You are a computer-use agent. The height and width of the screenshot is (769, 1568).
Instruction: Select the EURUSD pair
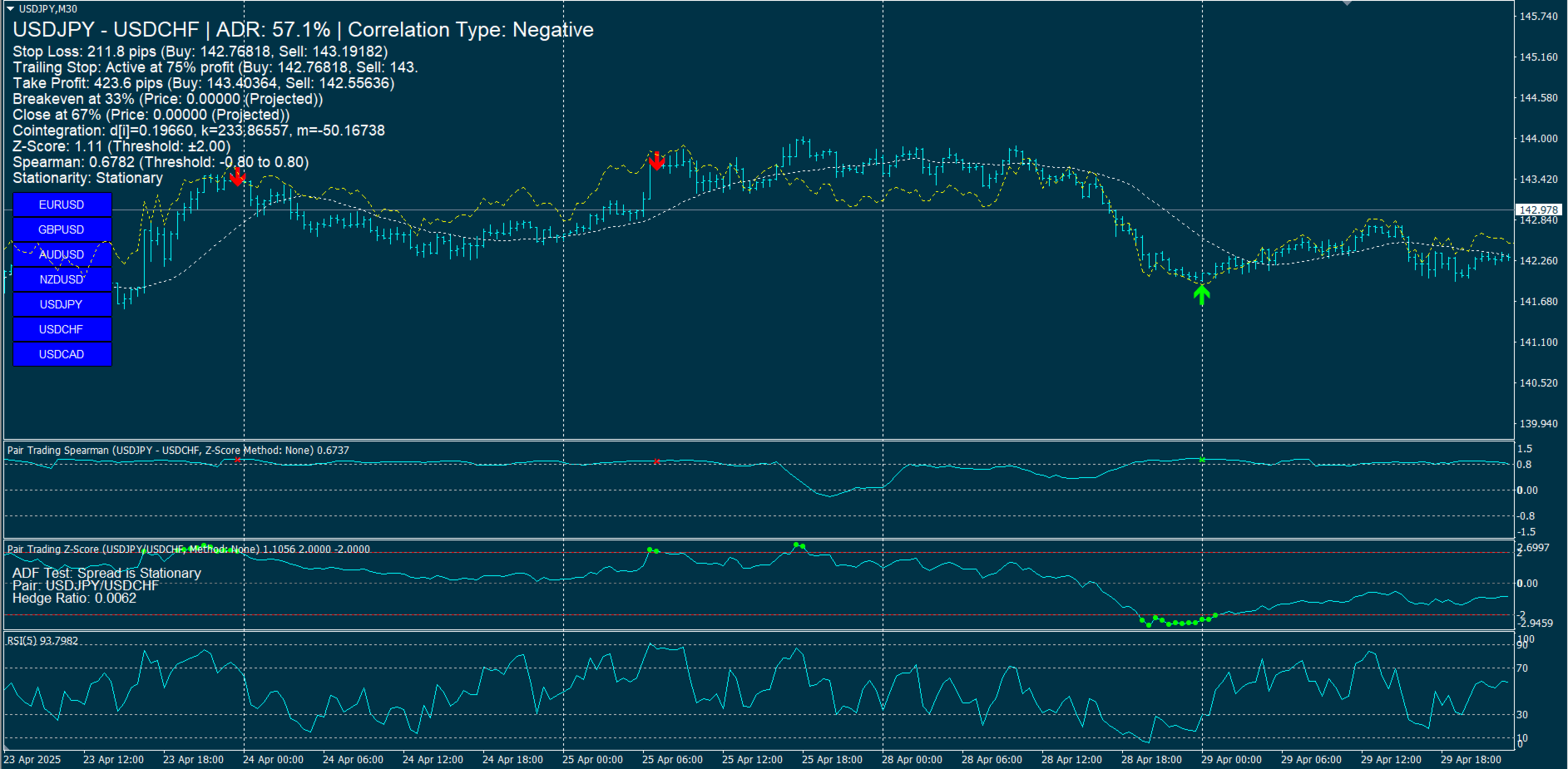coord(62,205)
